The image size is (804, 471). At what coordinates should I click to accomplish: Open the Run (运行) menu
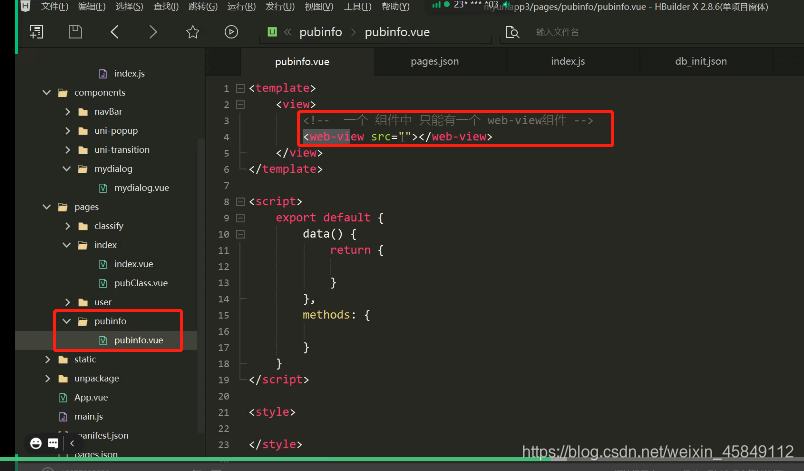242,6
